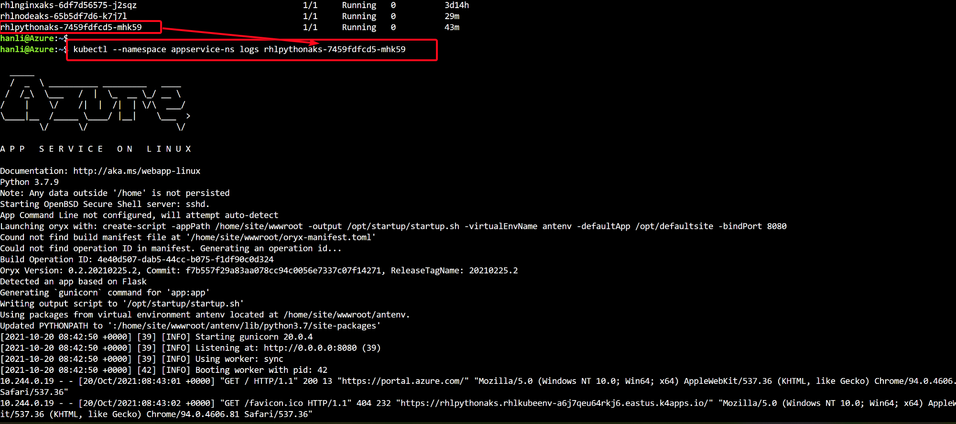956x424 pixels.
Task: Click the word kubectl in the command line
Action: coord(90,49)
